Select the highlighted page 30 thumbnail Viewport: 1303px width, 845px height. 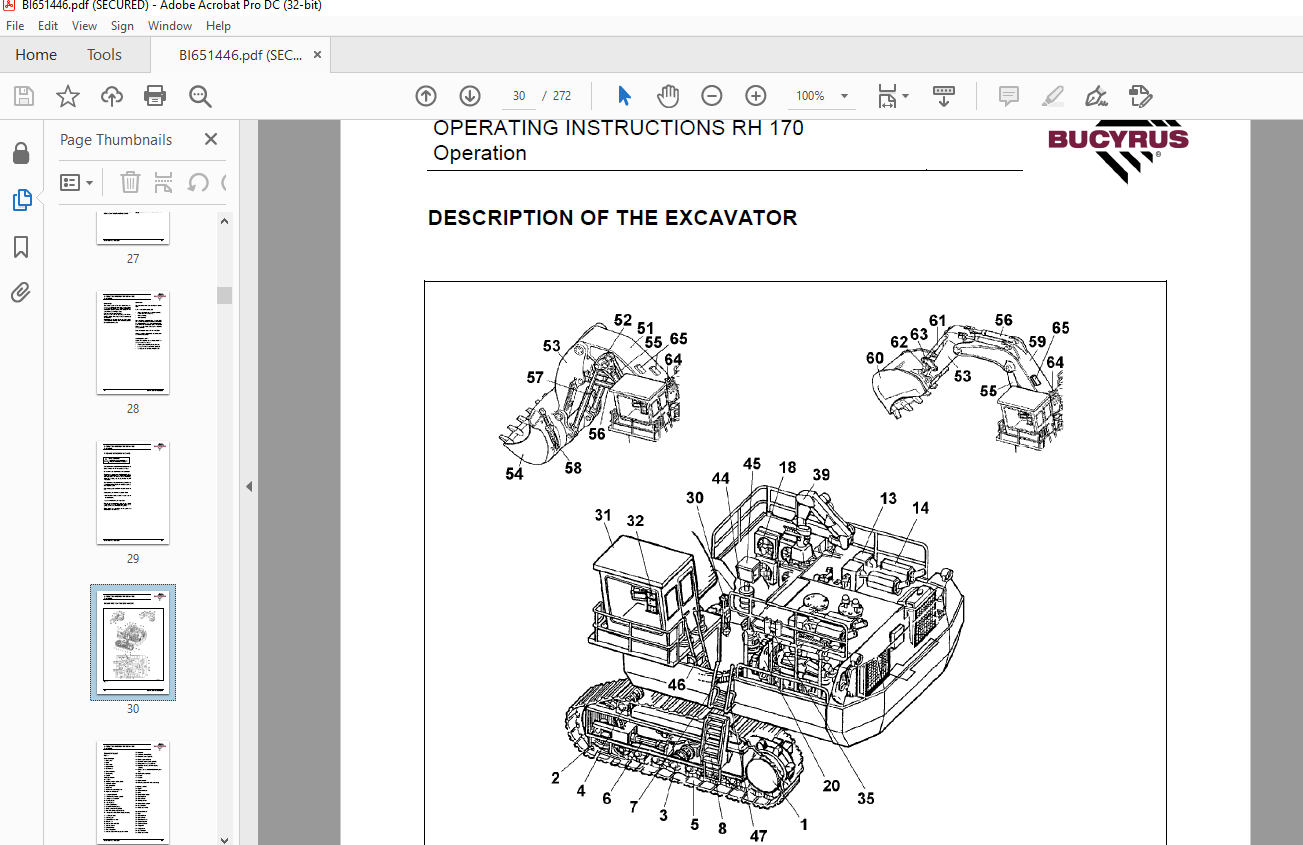click(133, 643)
